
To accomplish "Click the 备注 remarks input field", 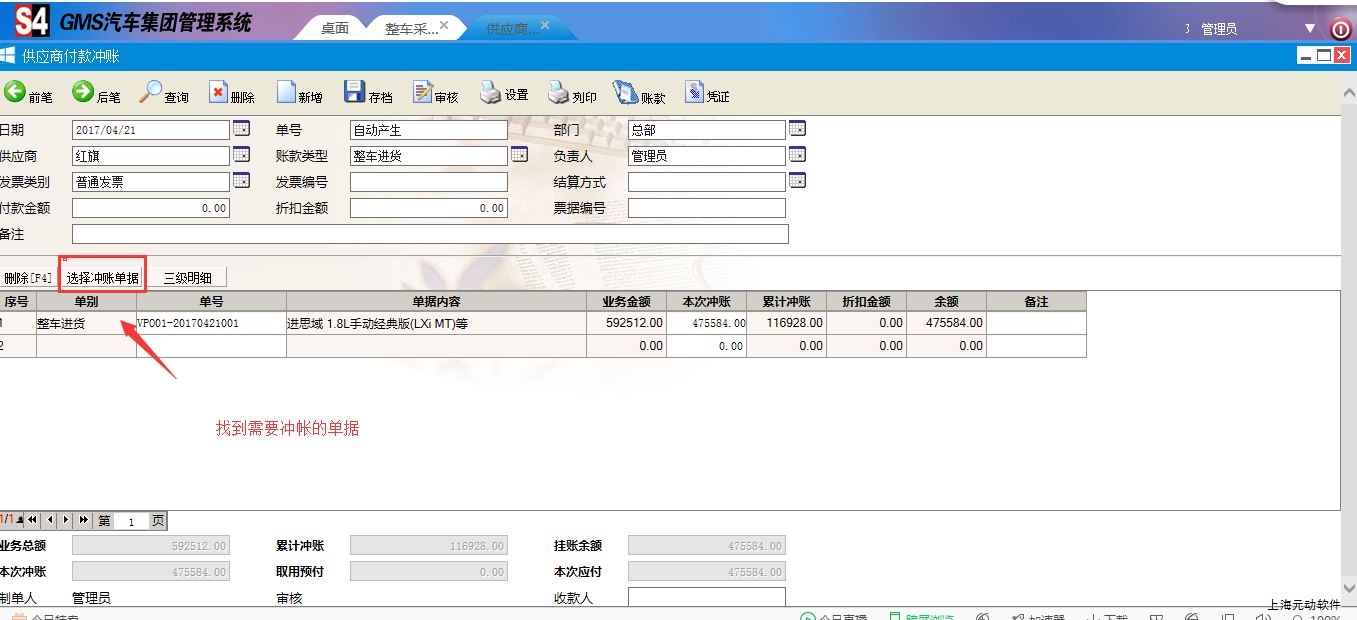I will tap(430, 234).
